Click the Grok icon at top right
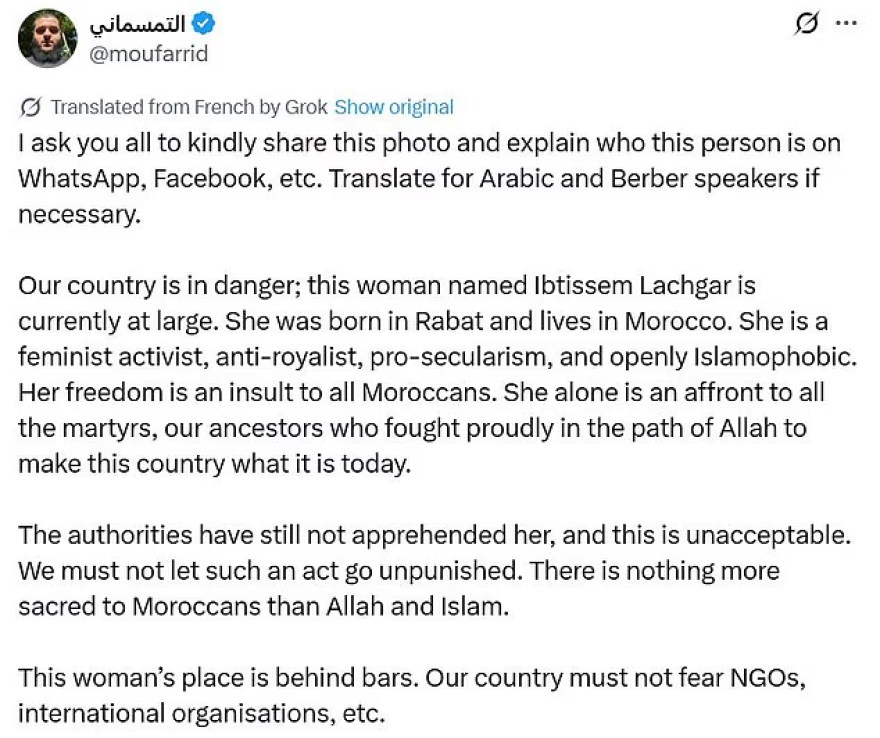This screenshot has height=738, width=880. 806,24
